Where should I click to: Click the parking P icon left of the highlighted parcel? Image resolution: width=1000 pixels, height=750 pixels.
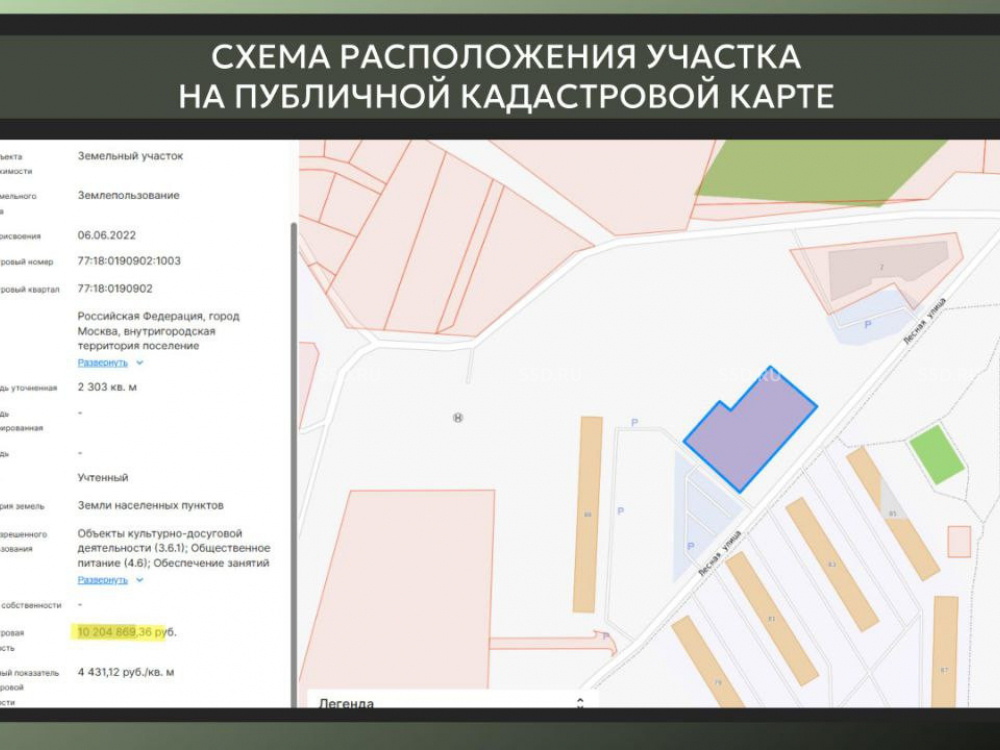pyautogui.click(x=634, y=423)
